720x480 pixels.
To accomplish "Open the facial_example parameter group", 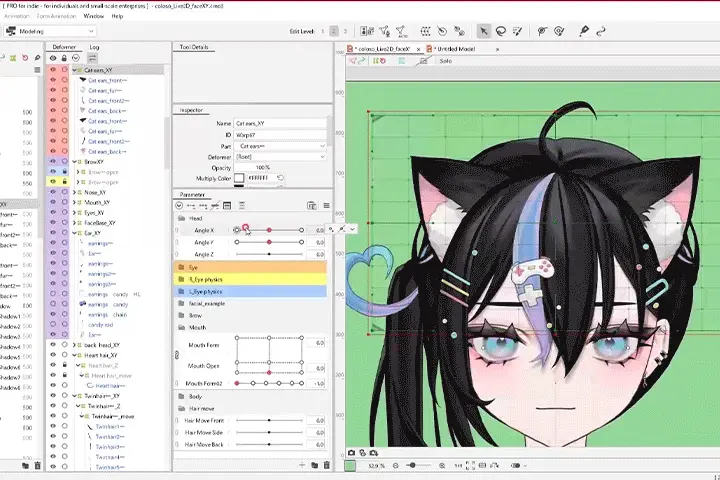I will click(x=250, y=304).
